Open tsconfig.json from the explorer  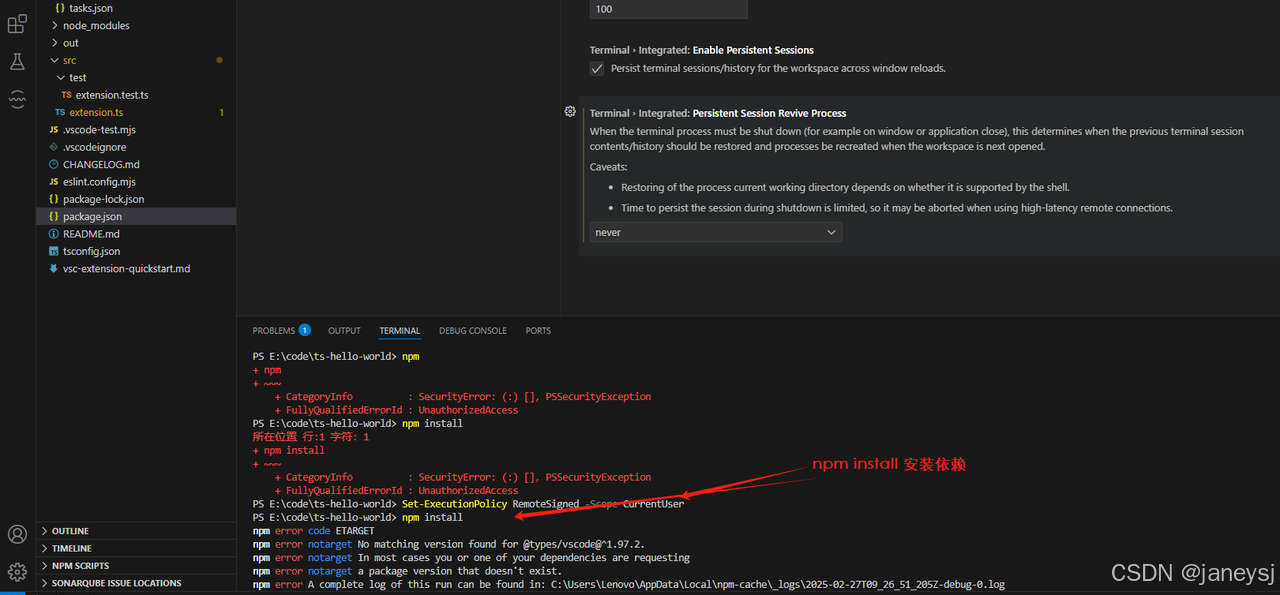tap(91, 251)
